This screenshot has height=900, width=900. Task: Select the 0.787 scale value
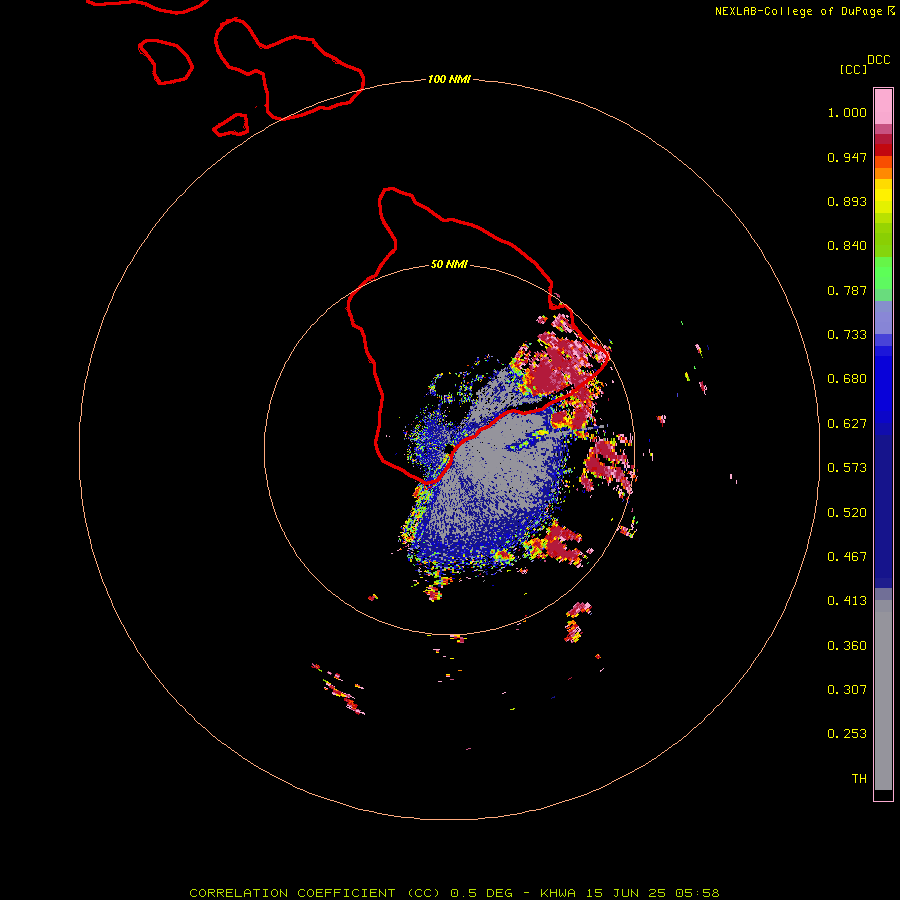coord(847,290)
